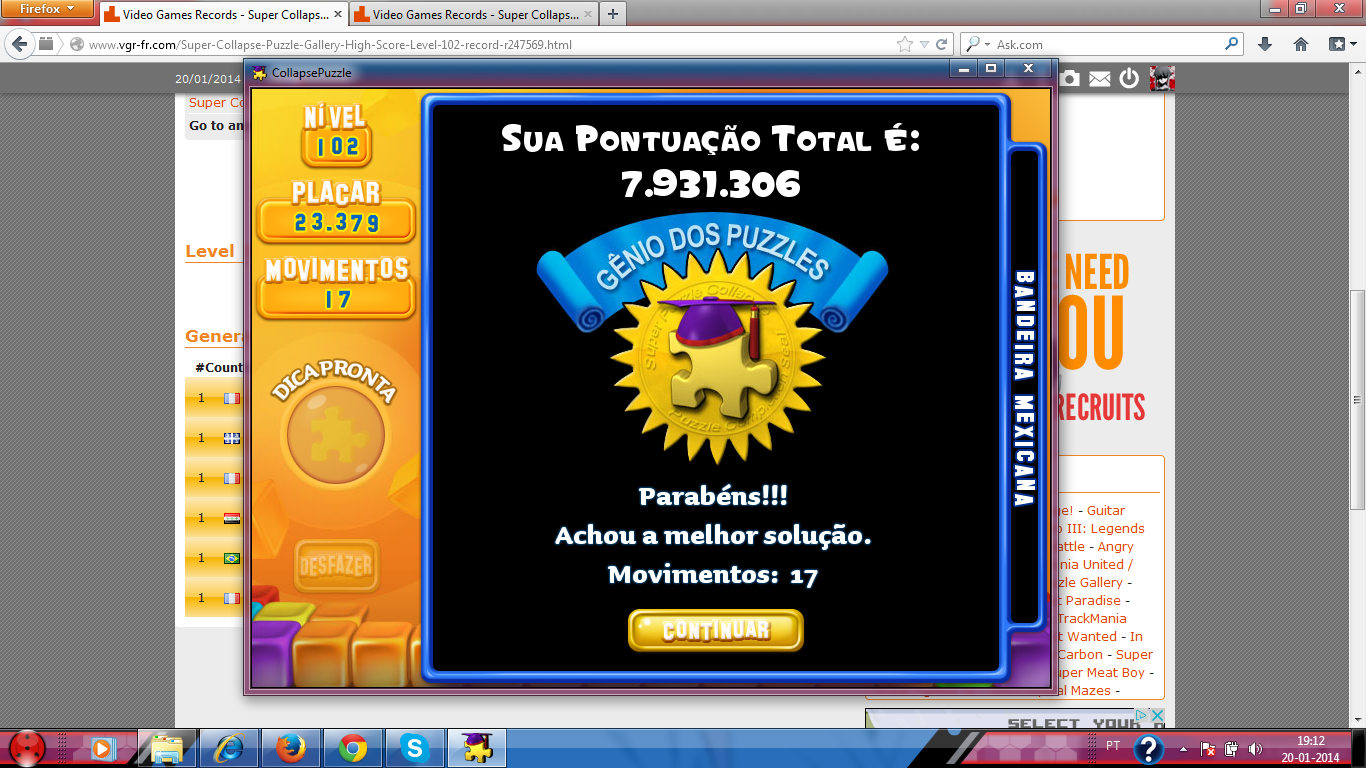Image resolution: width=1366 pixels, height=768 pixels.
Task: Click the Firefox home icon
Action: click(x=1301, y=44)
